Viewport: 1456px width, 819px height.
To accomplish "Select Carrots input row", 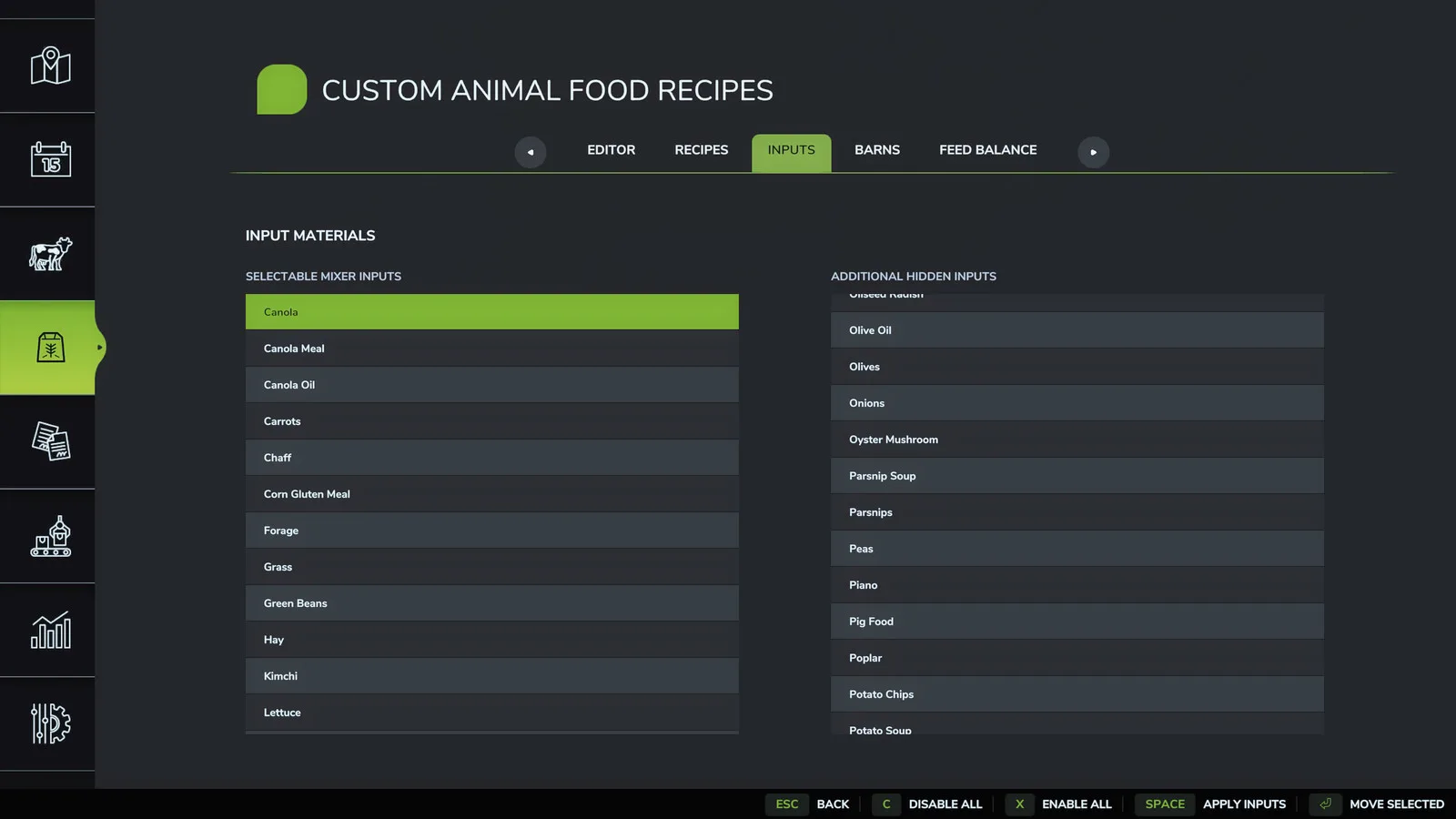I will tap(492, 421).
